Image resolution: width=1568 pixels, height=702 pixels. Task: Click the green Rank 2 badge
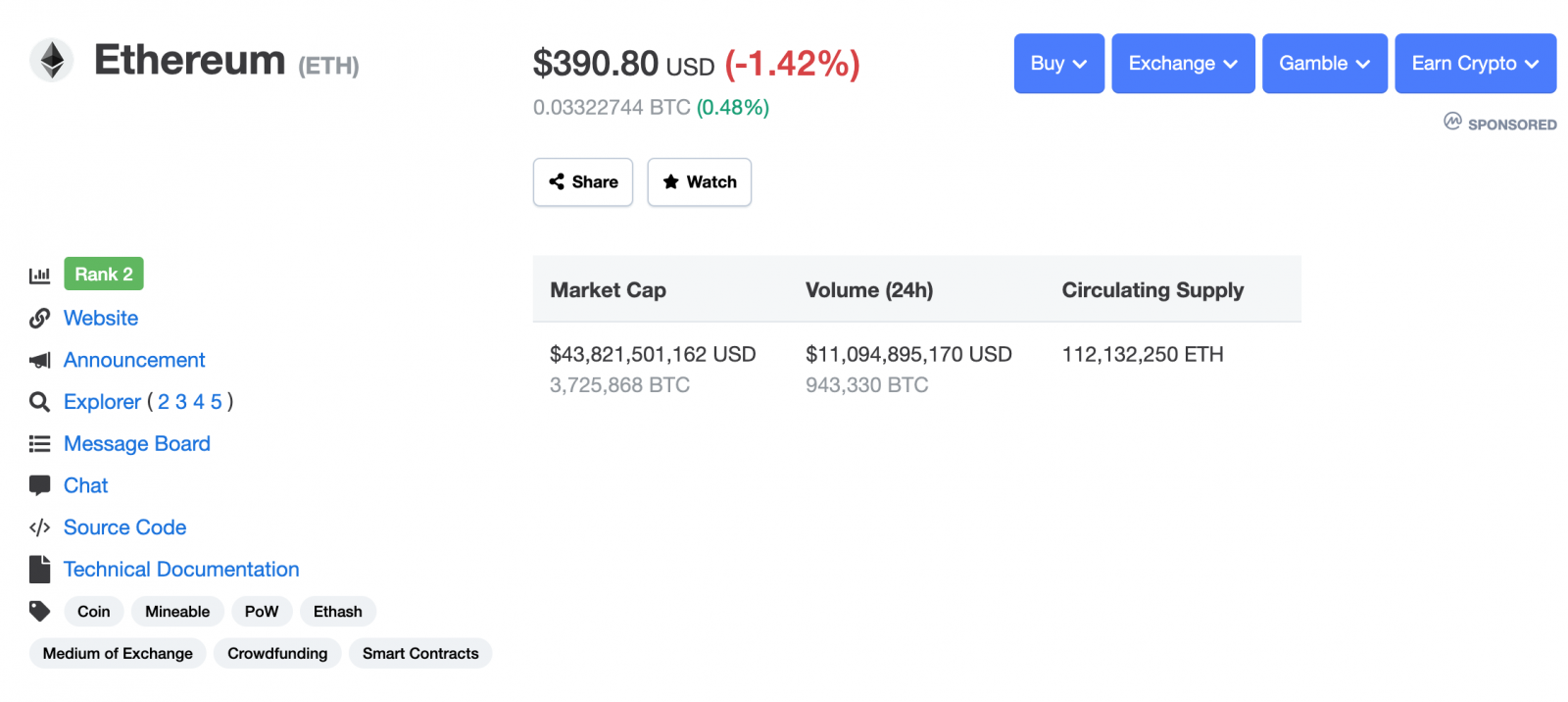[x=104, y=274]
